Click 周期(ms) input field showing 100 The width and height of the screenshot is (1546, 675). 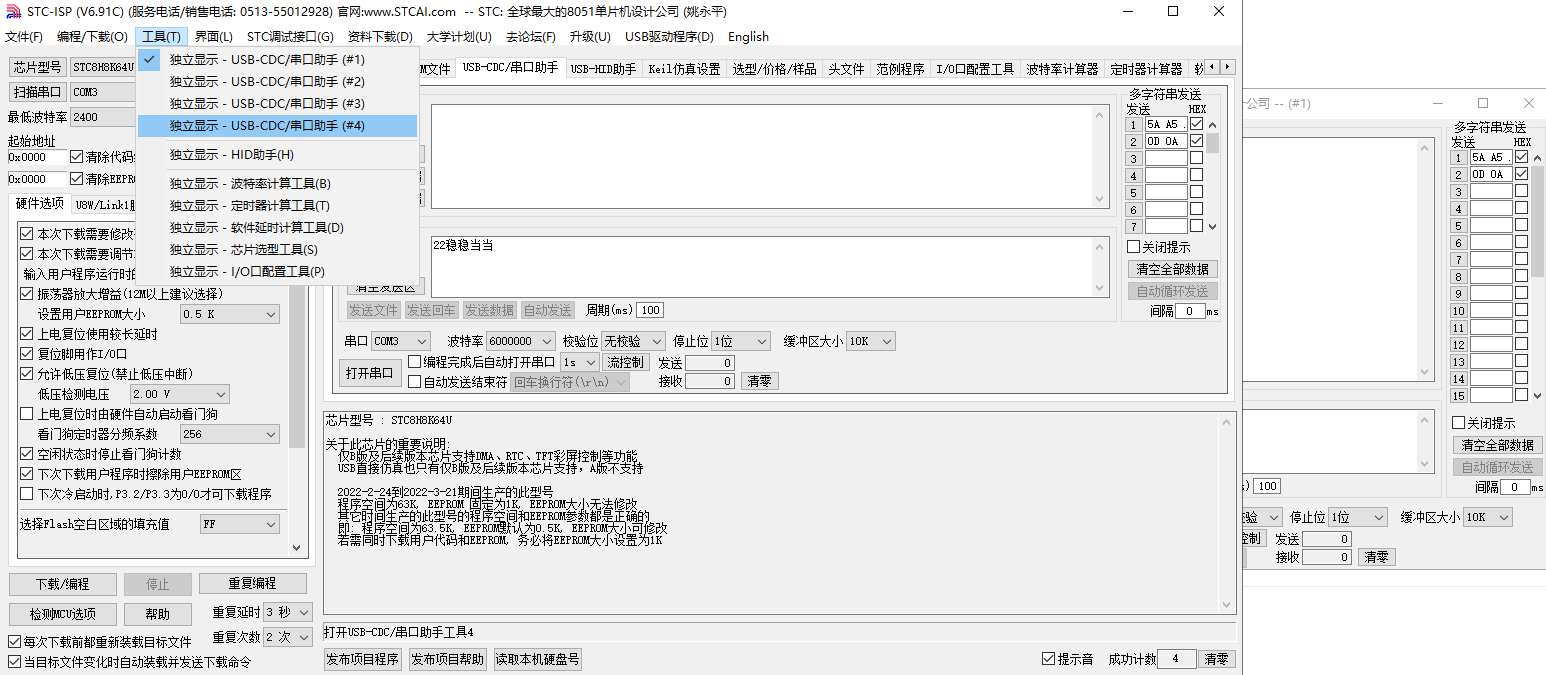click(x=650, y=310)
